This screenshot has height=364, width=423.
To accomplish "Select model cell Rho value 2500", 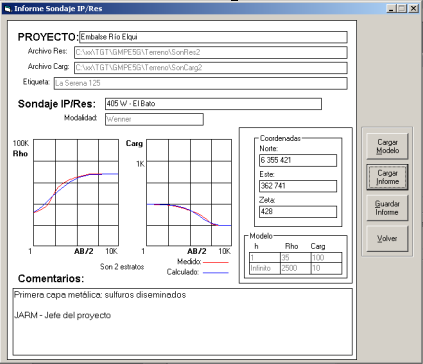I will (295, 268).
